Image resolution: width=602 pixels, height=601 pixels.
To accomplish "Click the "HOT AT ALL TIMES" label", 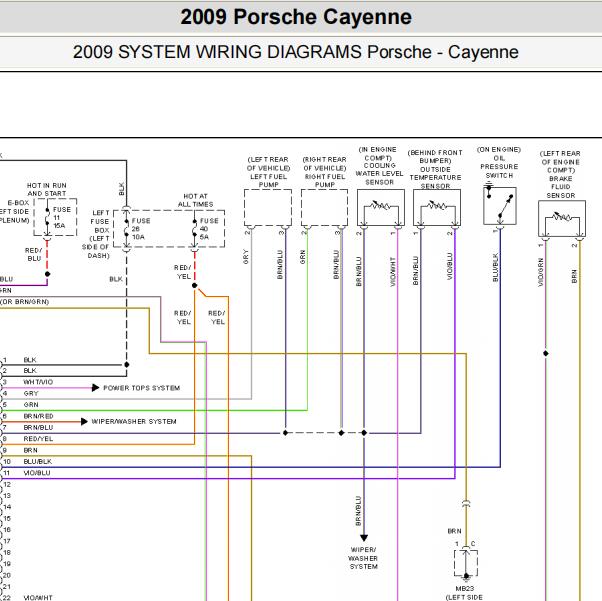I will pos(195,200).
